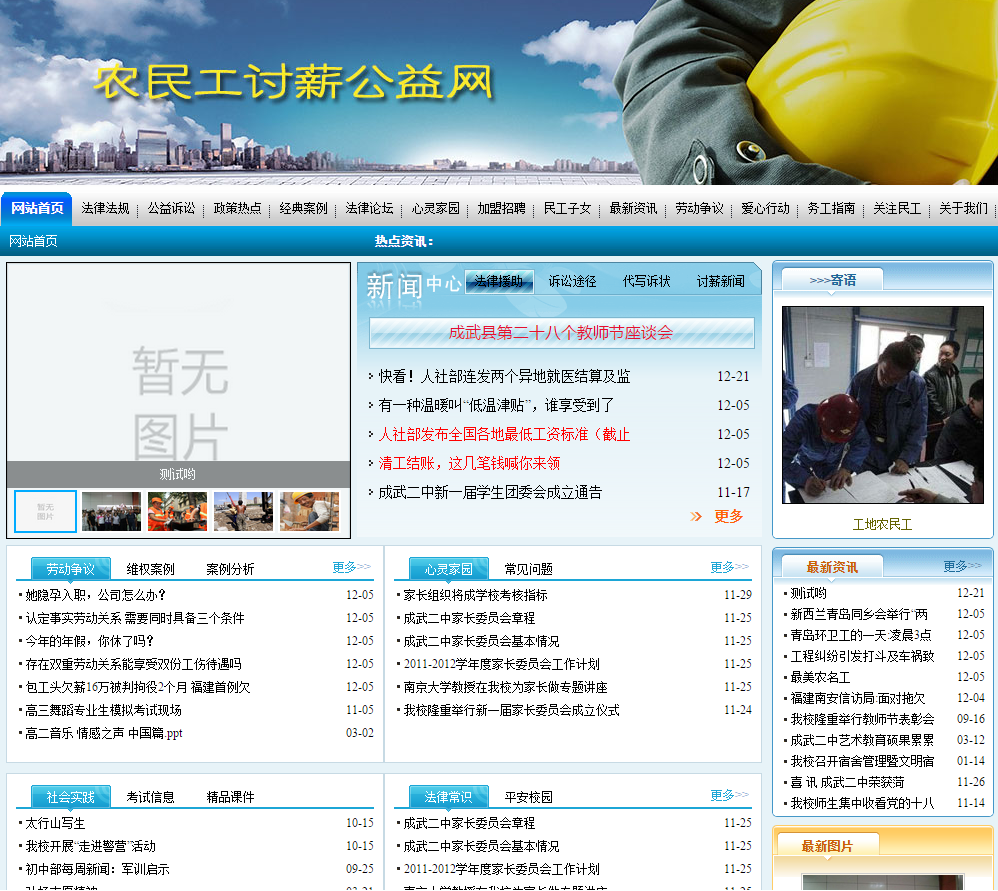Select 最新资讯 in the top nav
Screen dimensions: 998x891
[x=633, y=208]
